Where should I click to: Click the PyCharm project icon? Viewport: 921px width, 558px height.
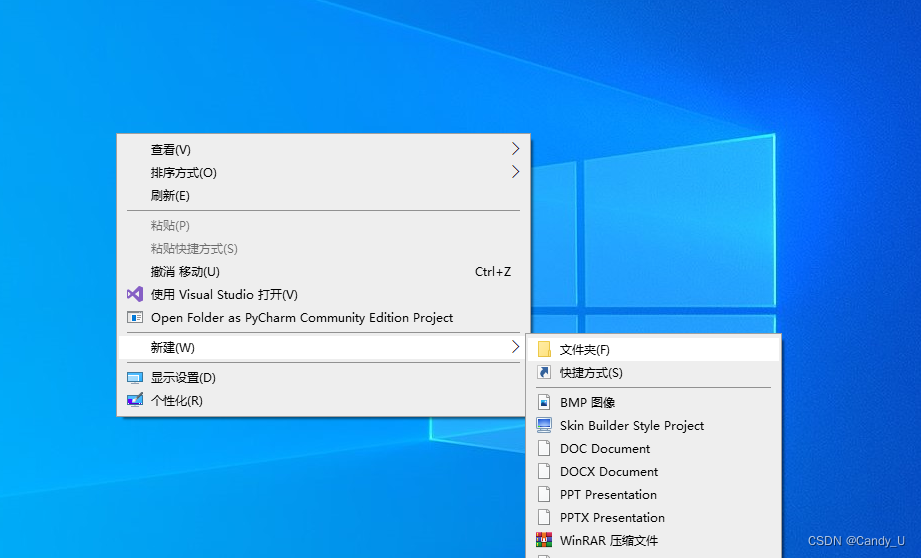(135, 318)
